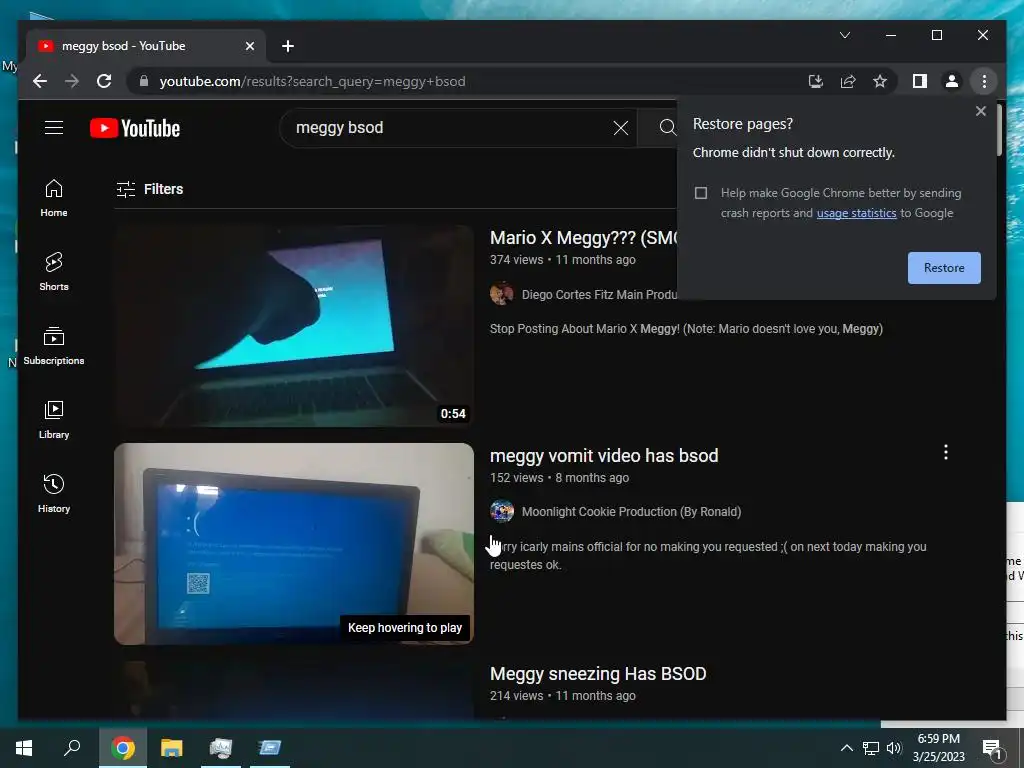
Task: Open the Filters options
Action: pos(150,189)
